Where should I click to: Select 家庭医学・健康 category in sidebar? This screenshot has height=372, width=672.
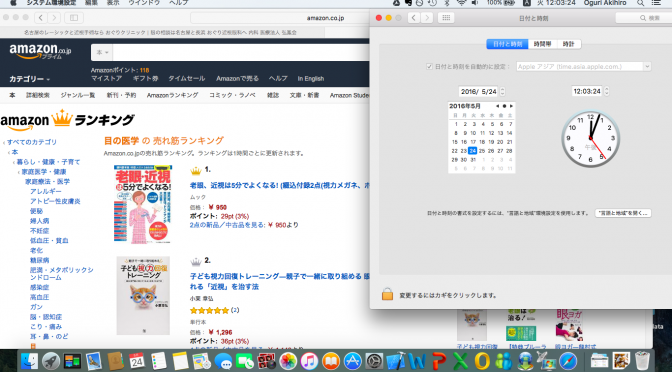click(44, 172)
